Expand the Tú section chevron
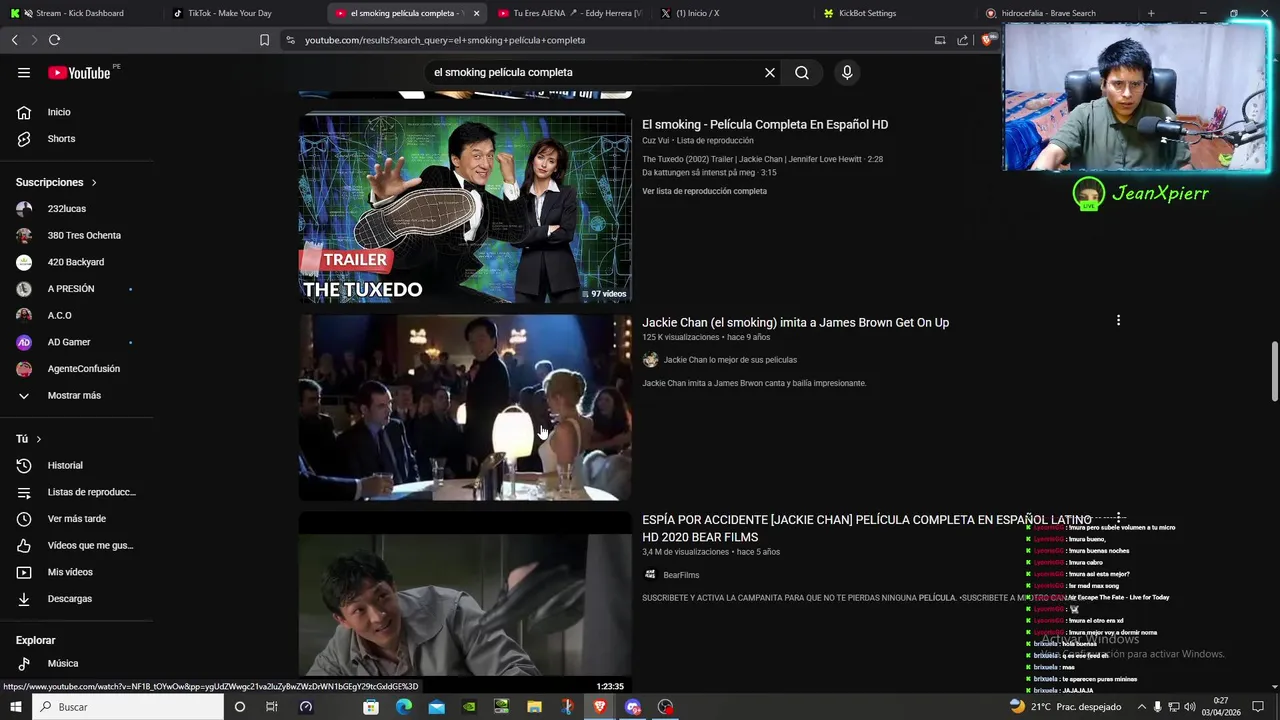Screen dimensions: 1280x720 tap(39, 439)
